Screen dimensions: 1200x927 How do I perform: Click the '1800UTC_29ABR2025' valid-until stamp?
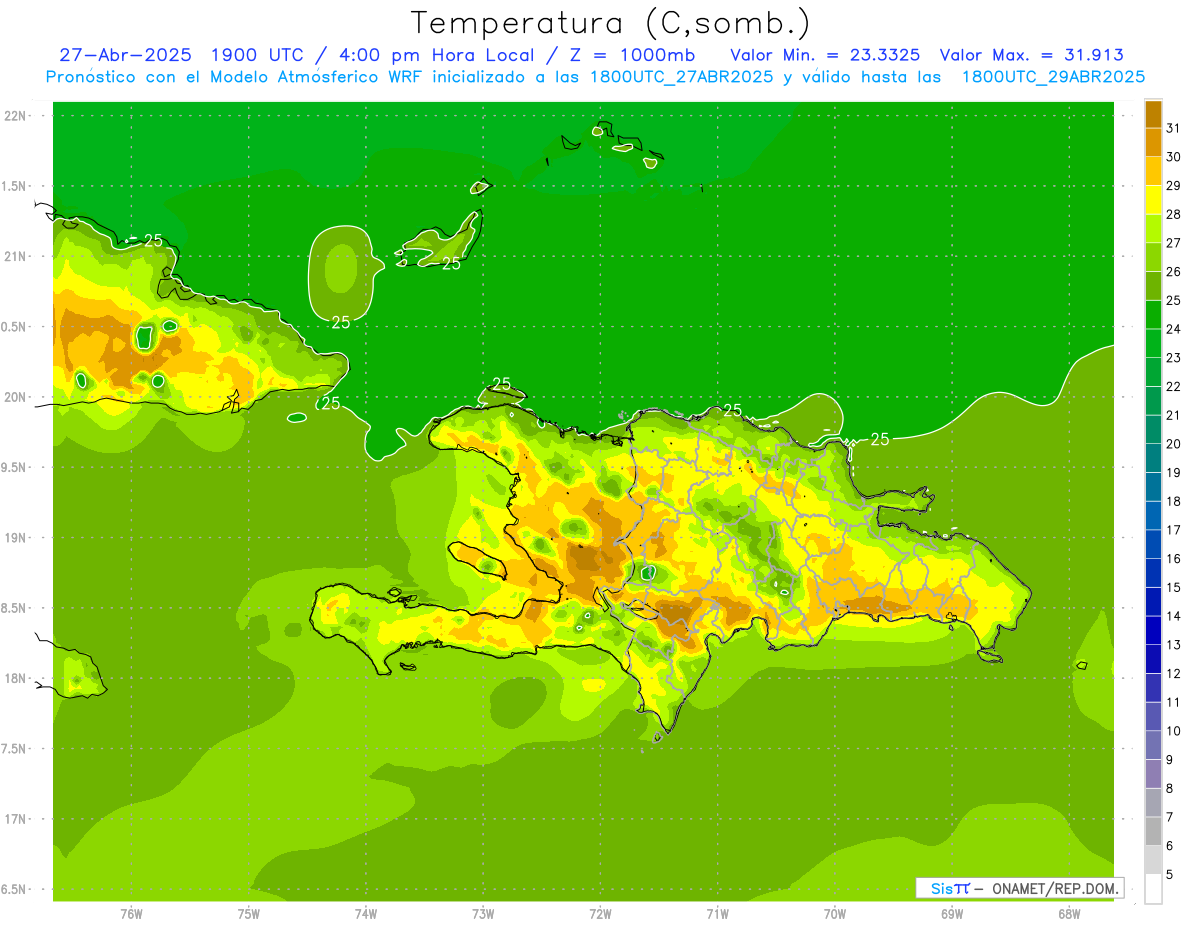(x=1053, y=77)
